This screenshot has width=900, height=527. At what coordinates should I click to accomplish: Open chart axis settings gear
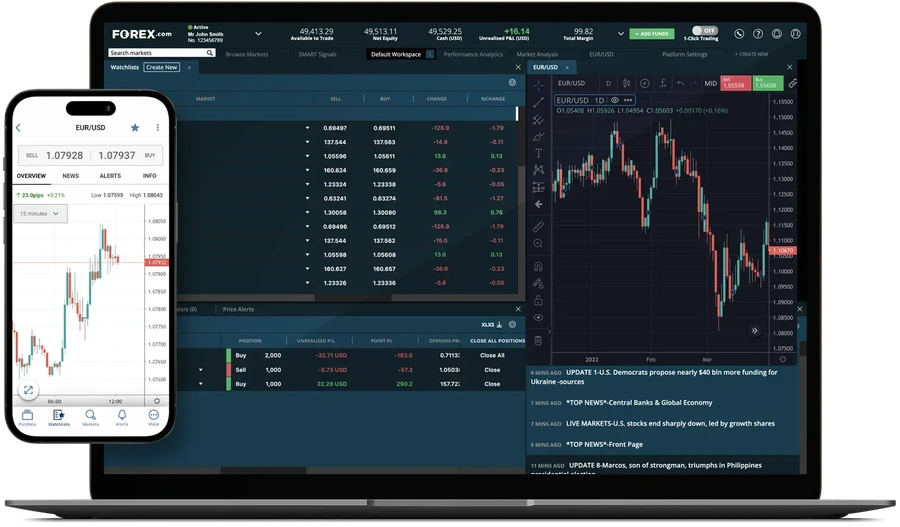[x=782, y=359]
